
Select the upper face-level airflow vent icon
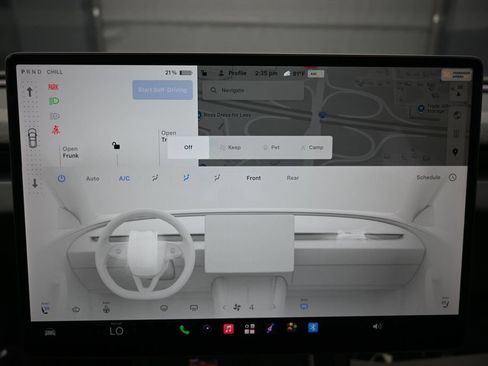click(155, 178)
